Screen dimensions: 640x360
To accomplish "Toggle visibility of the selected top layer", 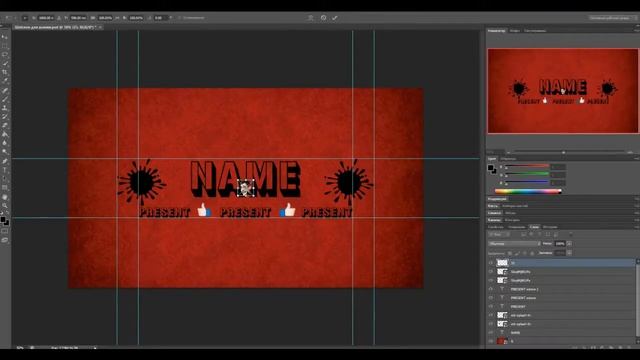I will point(491,262).
